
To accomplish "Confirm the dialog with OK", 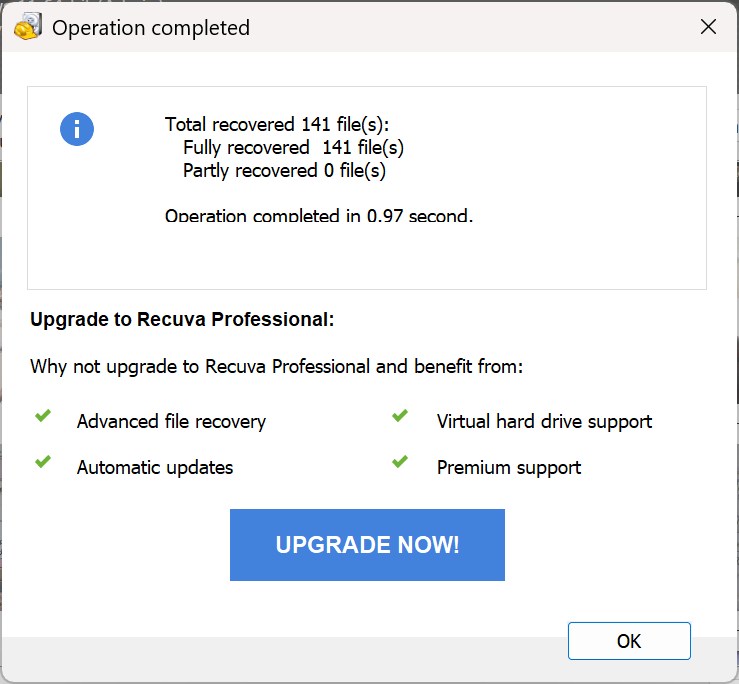I will pyautogui.click(x=629, y=641).
